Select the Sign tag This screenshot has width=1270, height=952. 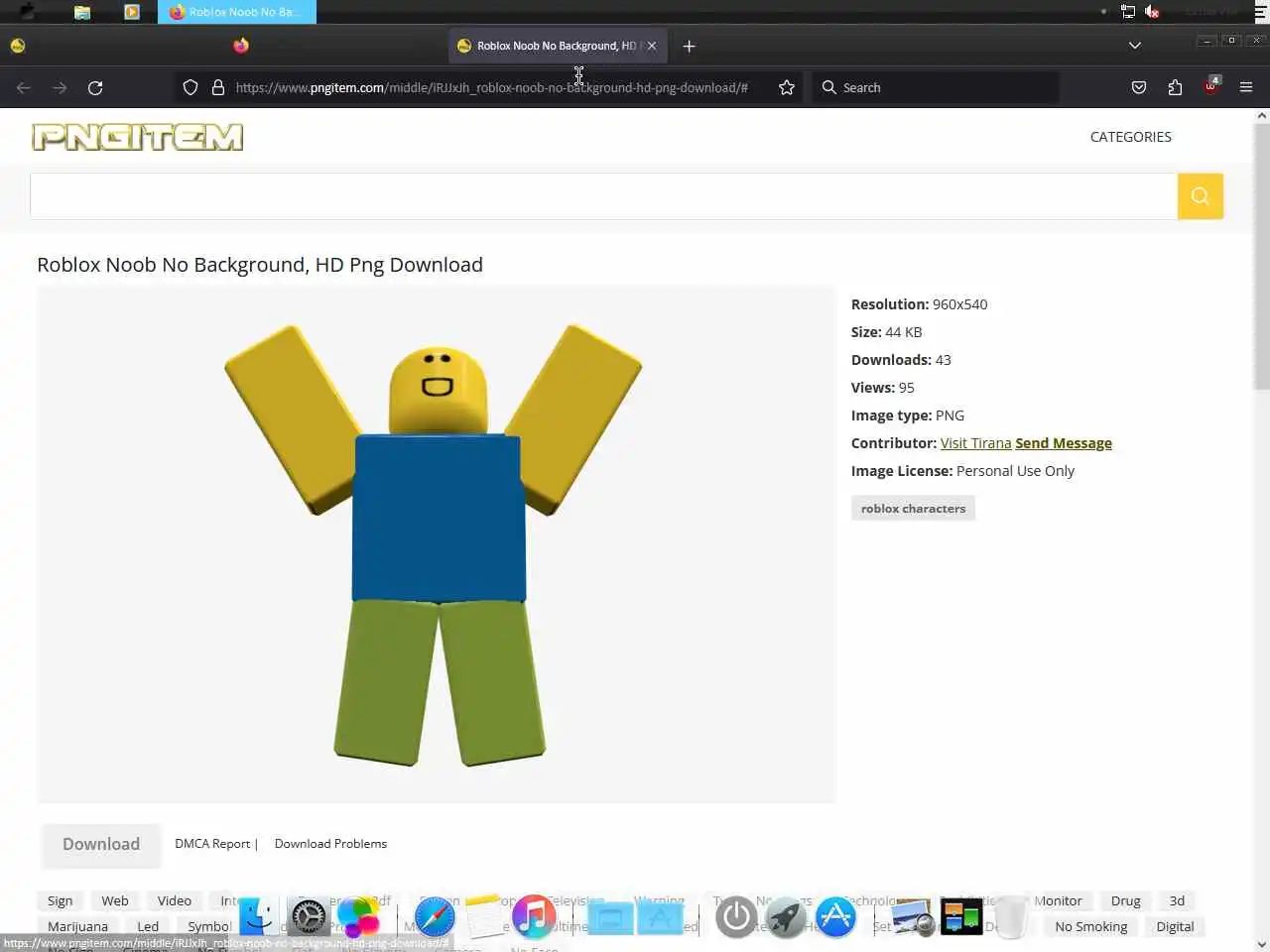61,900
